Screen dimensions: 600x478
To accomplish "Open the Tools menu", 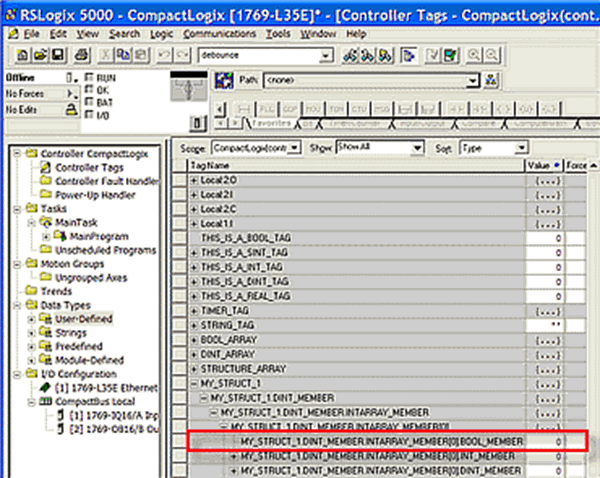I will [278, 34].
